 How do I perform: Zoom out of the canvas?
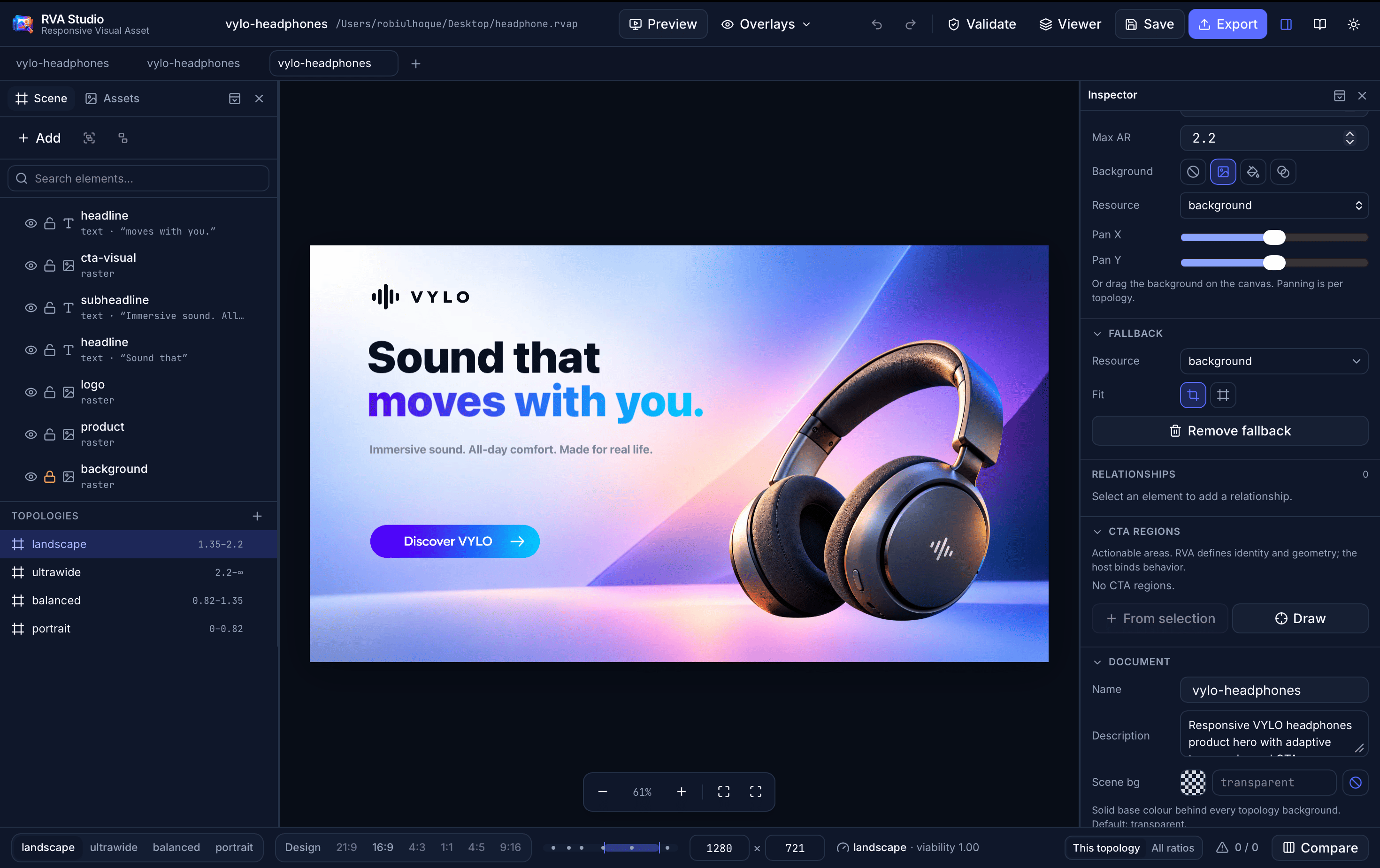coord(602,792)
